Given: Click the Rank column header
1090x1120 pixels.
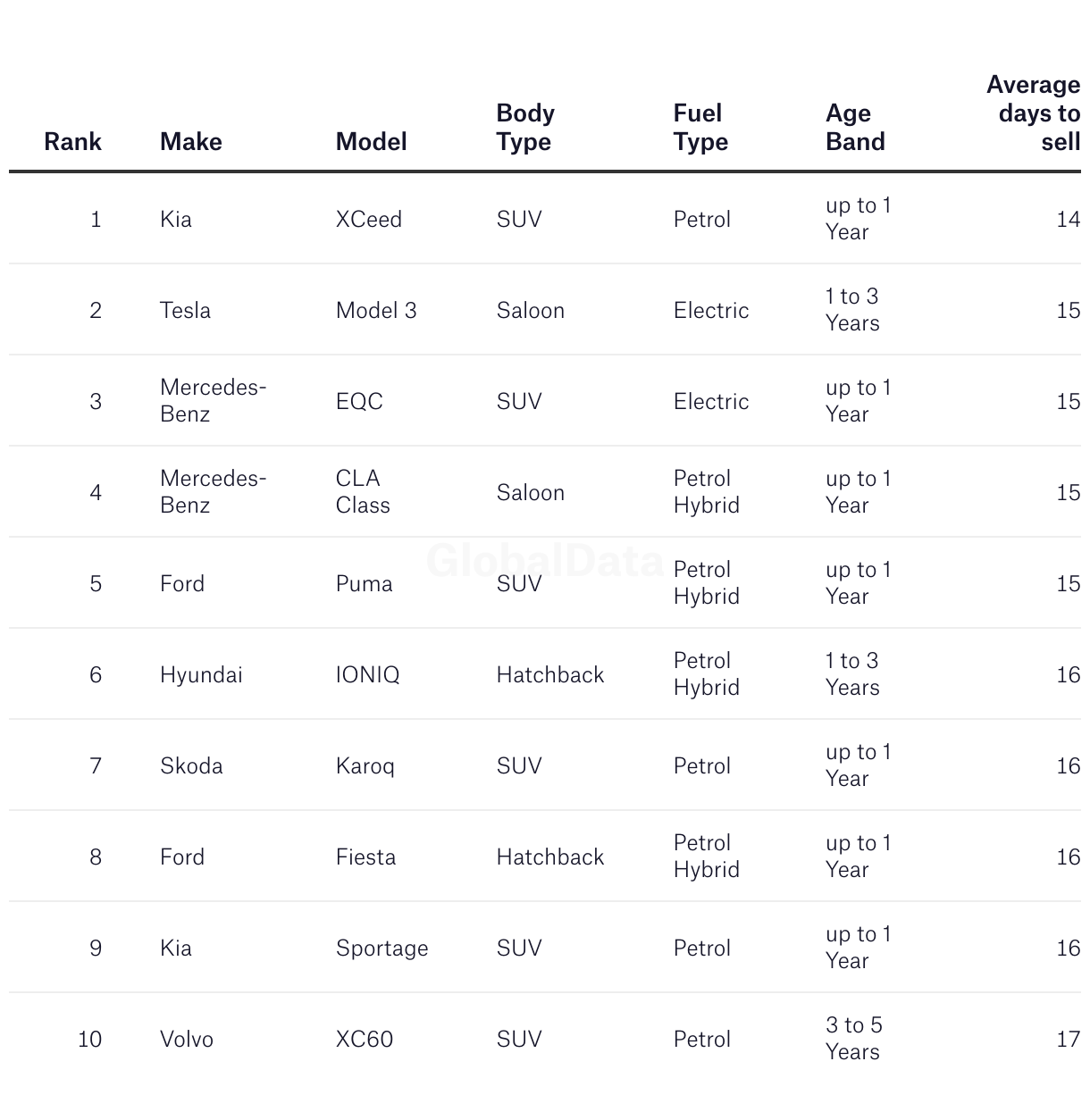Looking at the screenshot, I should tap(72, 141).
